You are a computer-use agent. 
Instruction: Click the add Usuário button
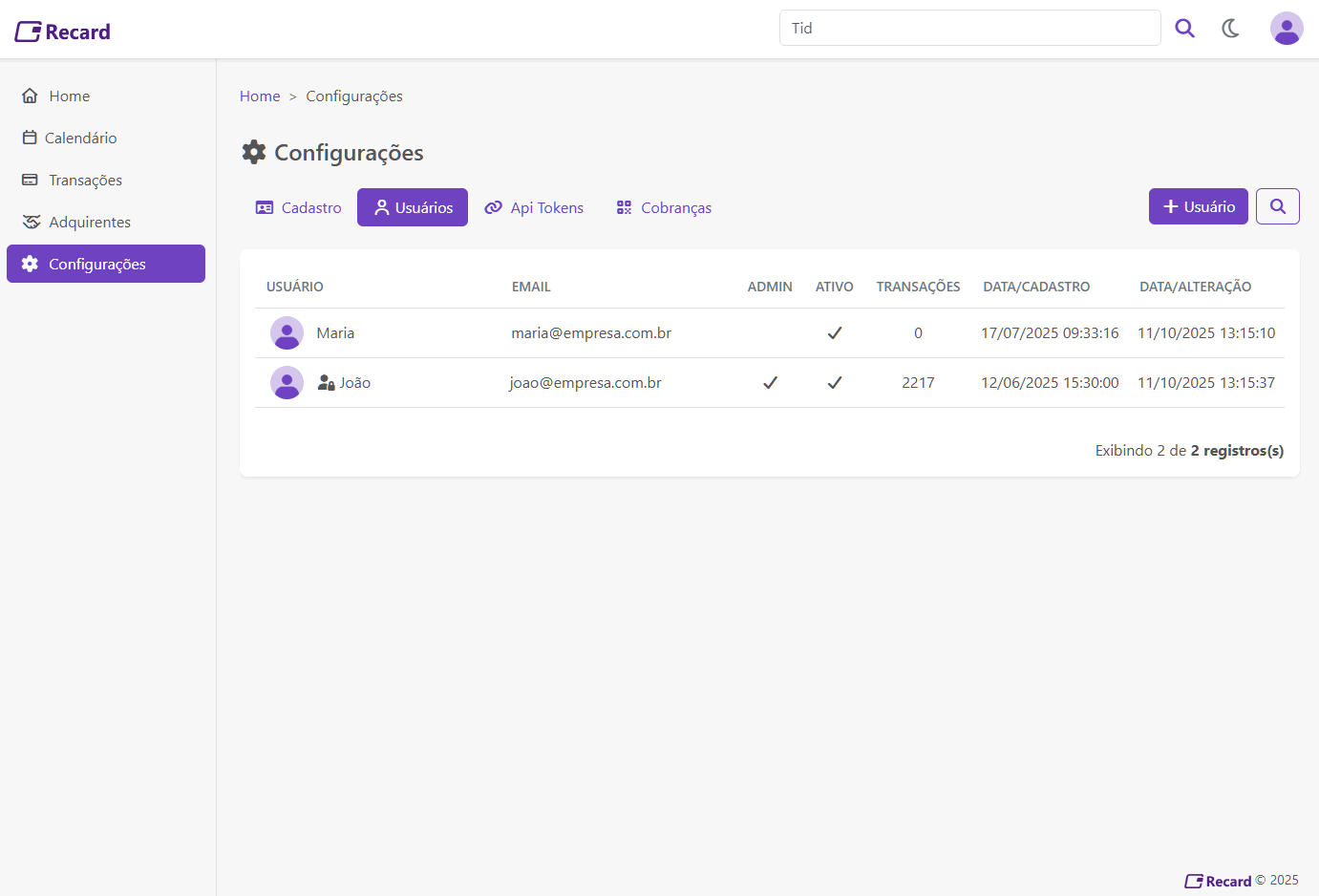pyautogui.click(x=1198, y=207)
